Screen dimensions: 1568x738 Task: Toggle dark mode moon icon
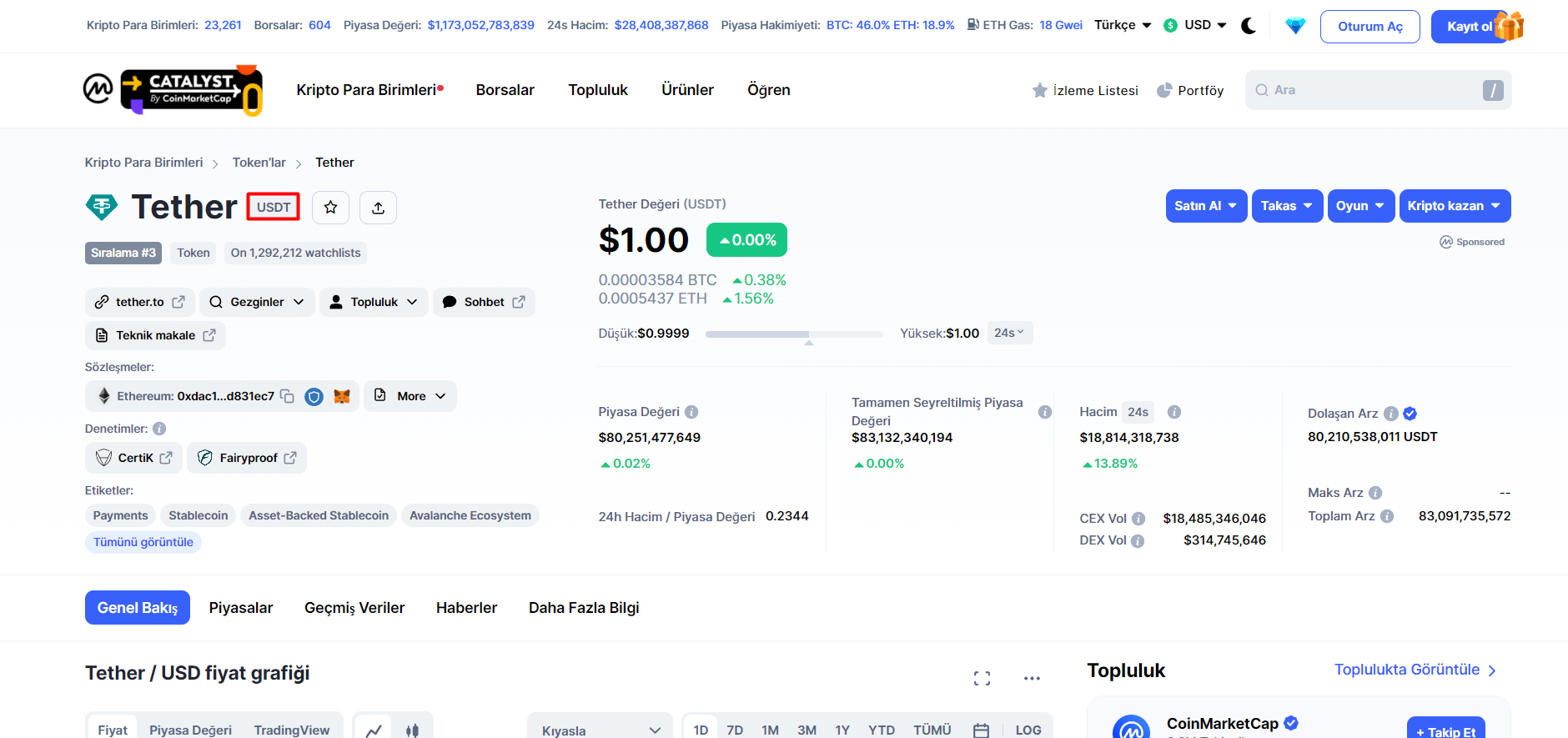pos(1249,26)
